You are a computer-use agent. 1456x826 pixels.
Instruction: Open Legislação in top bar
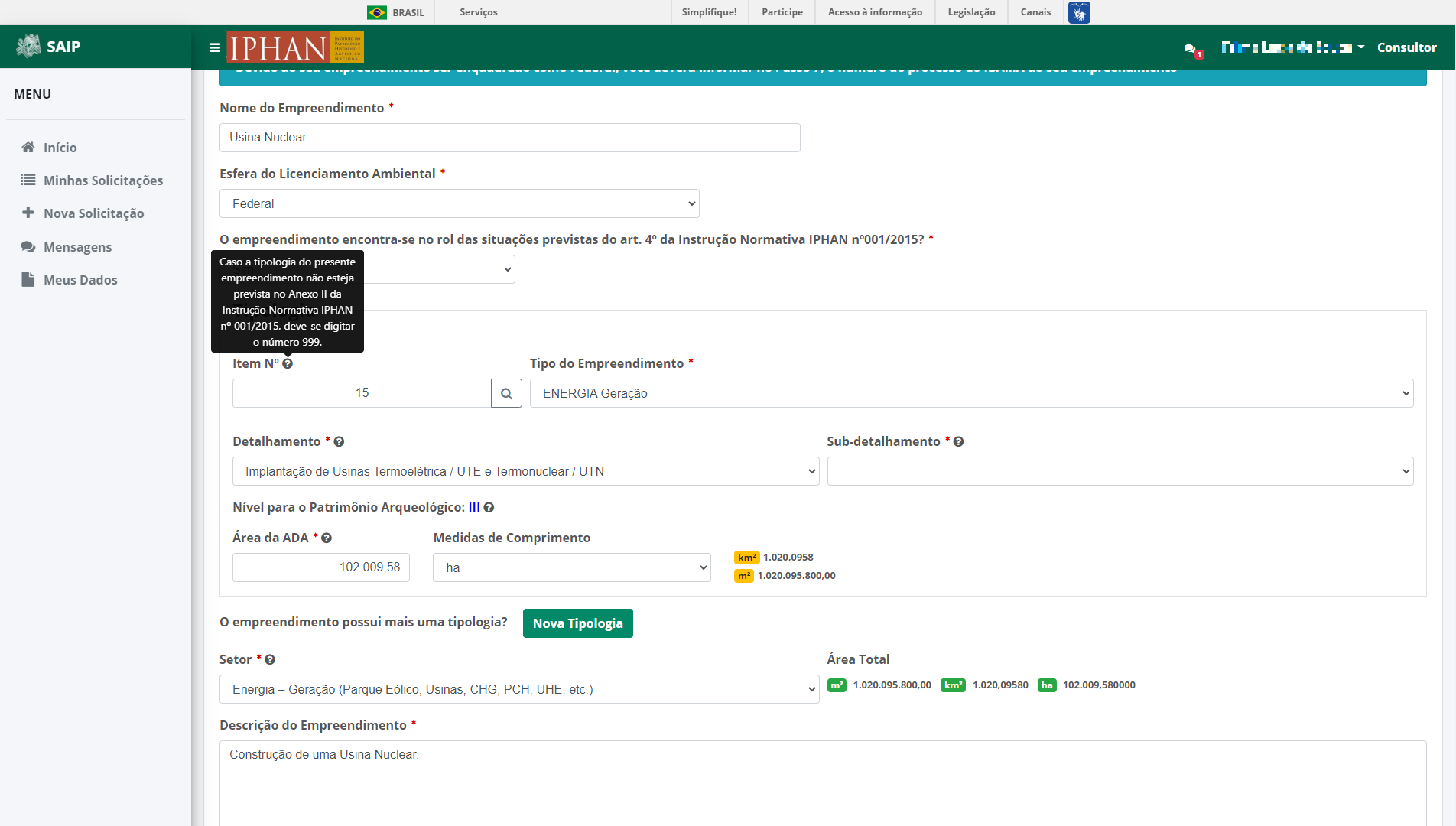tap(971, 12)
